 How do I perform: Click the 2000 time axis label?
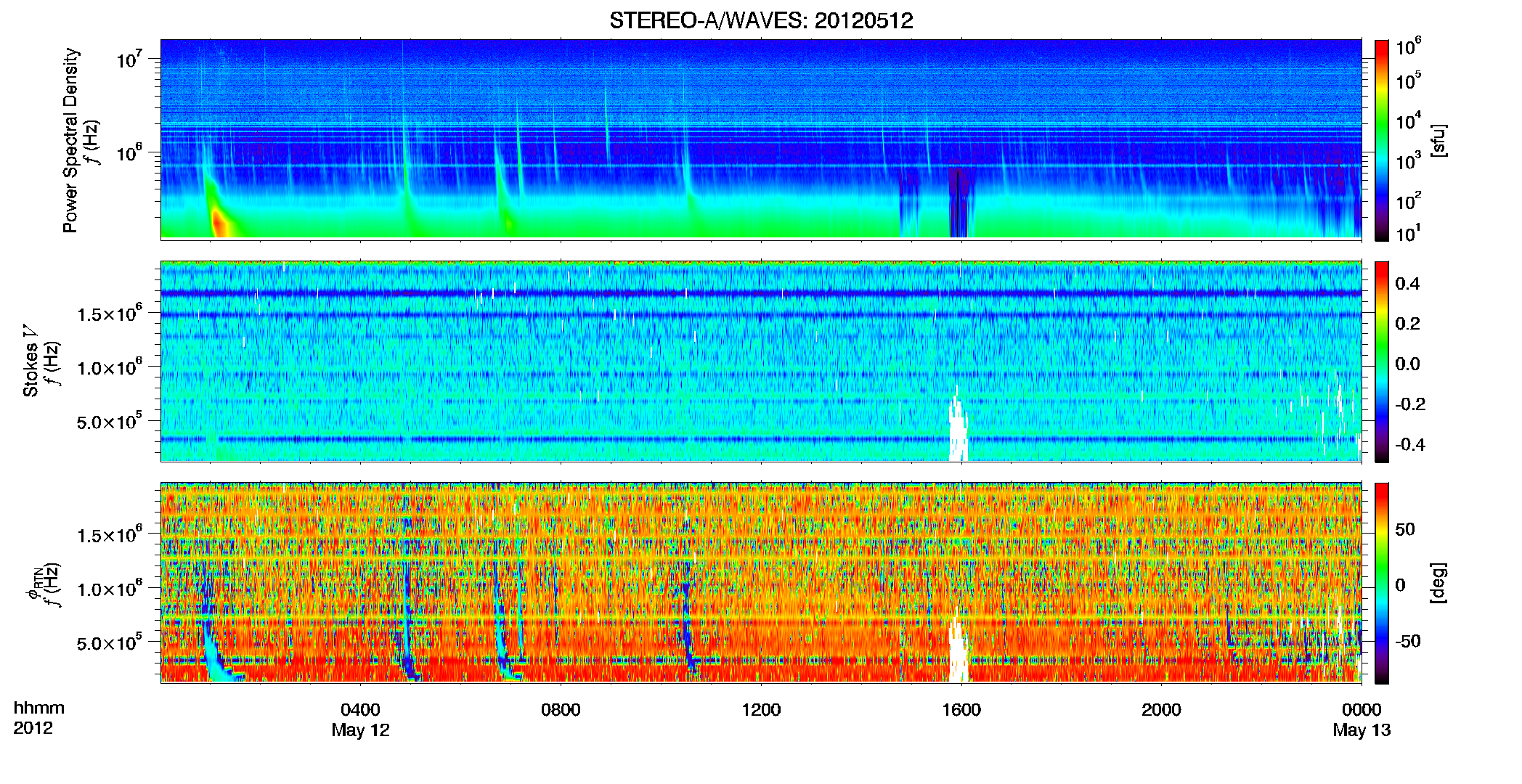click(1161, 709)
